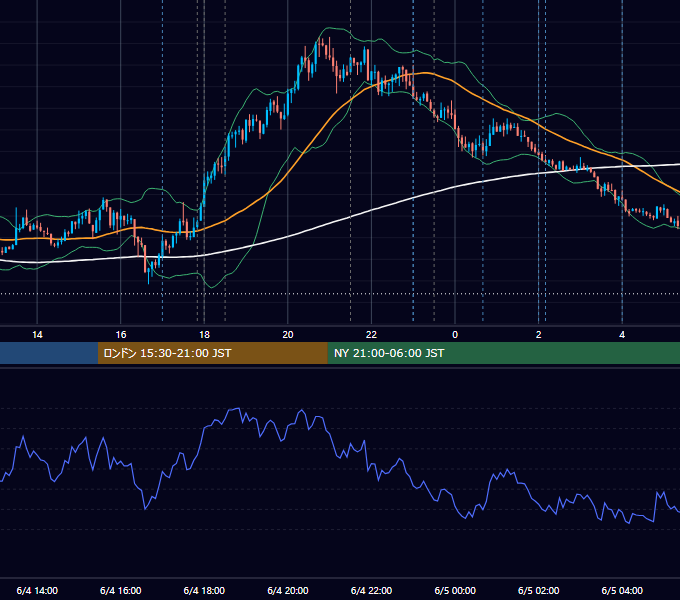Click the 6/4 22:00 date label
The height and width of the screenshot is (600, 680).
coord(371,590)
